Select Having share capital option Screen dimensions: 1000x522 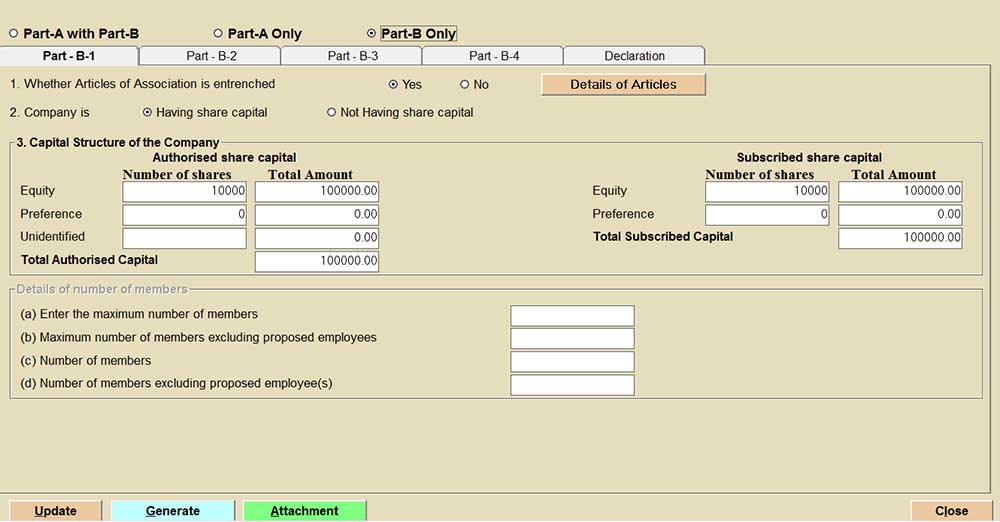(148, 113)
